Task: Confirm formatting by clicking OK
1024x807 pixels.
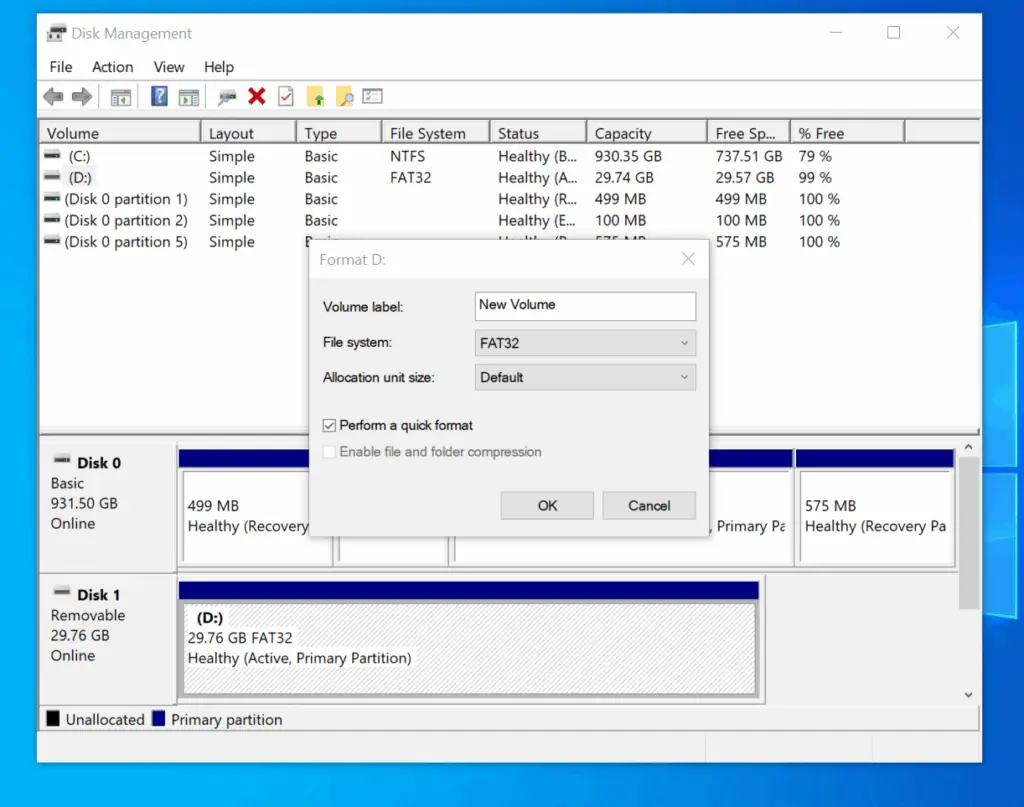Action: click(x=547, y=505)
